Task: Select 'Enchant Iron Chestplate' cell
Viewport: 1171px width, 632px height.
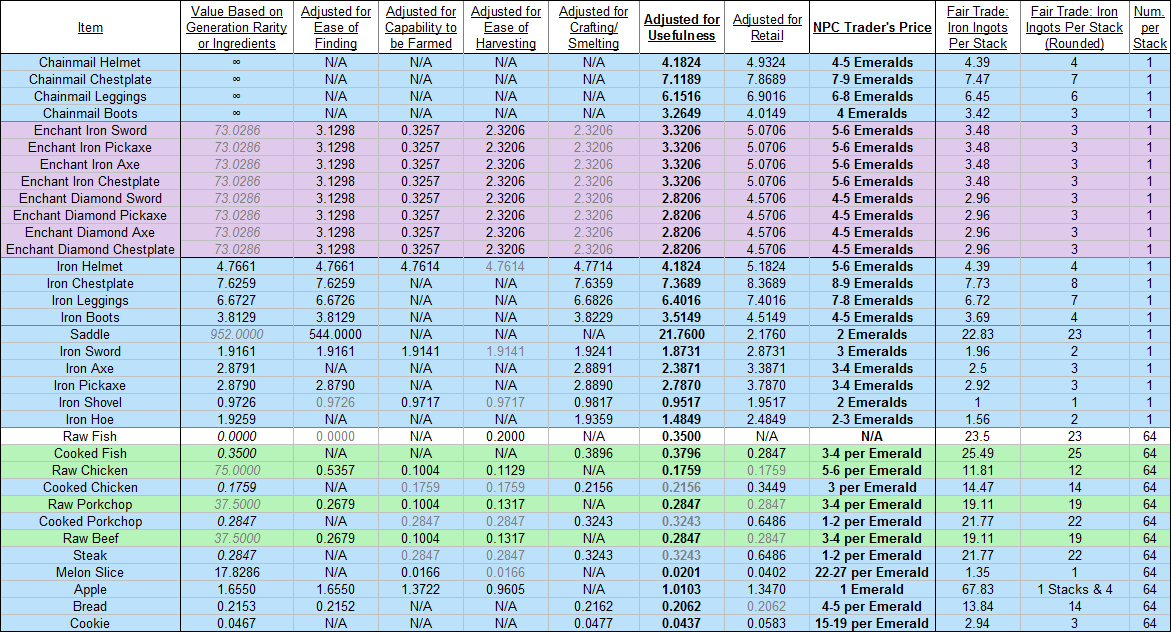Action: click(90, 182)
